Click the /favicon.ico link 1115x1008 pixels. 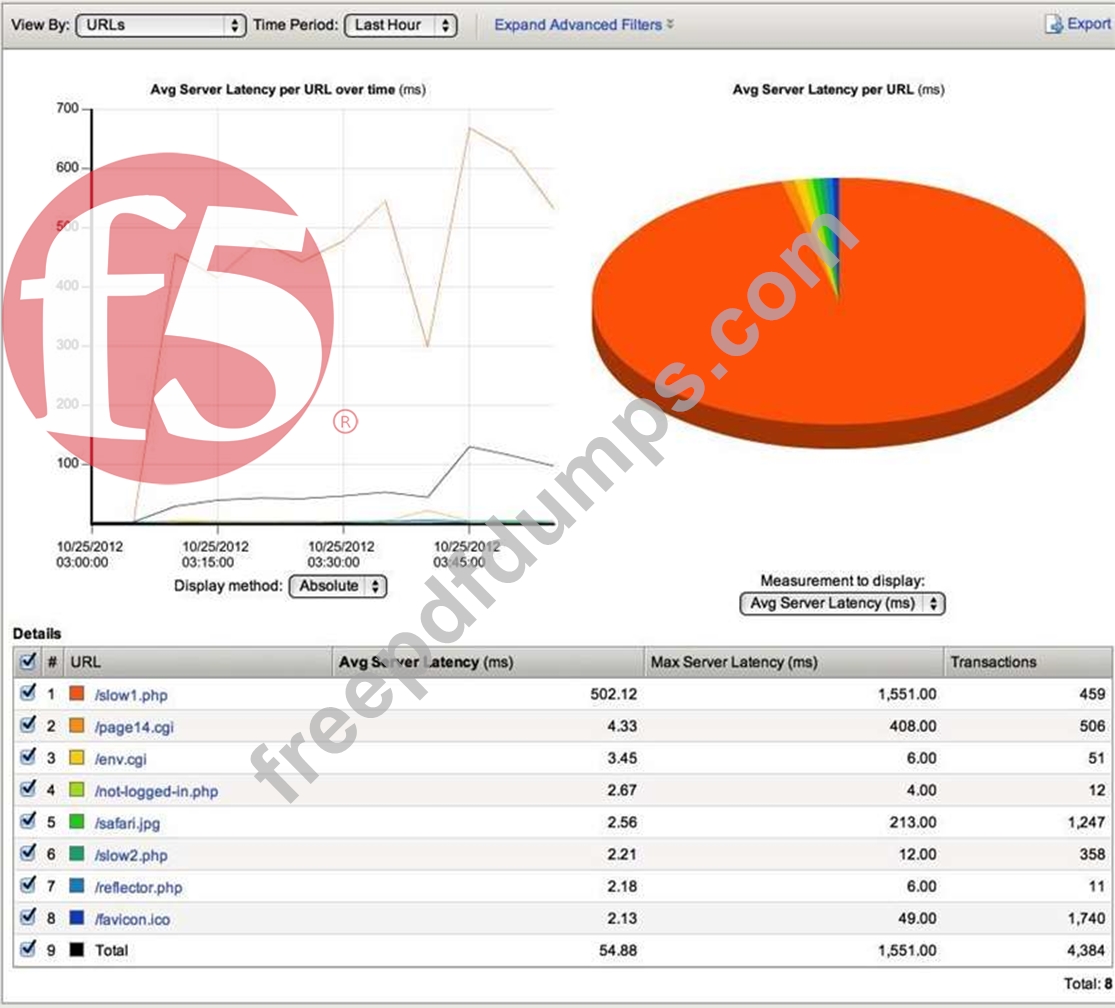(132, 919)
